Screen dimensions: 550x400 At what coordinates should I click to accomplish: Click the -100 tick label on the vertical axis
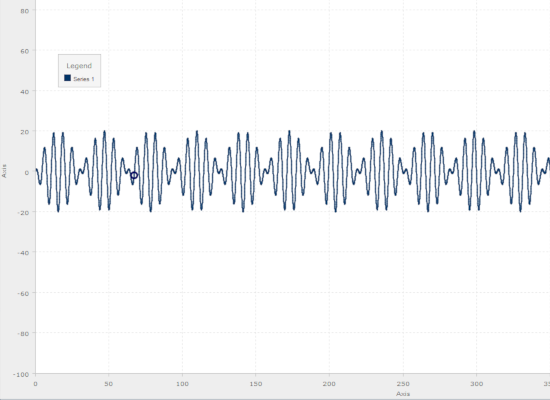click(x=21, y=374)
